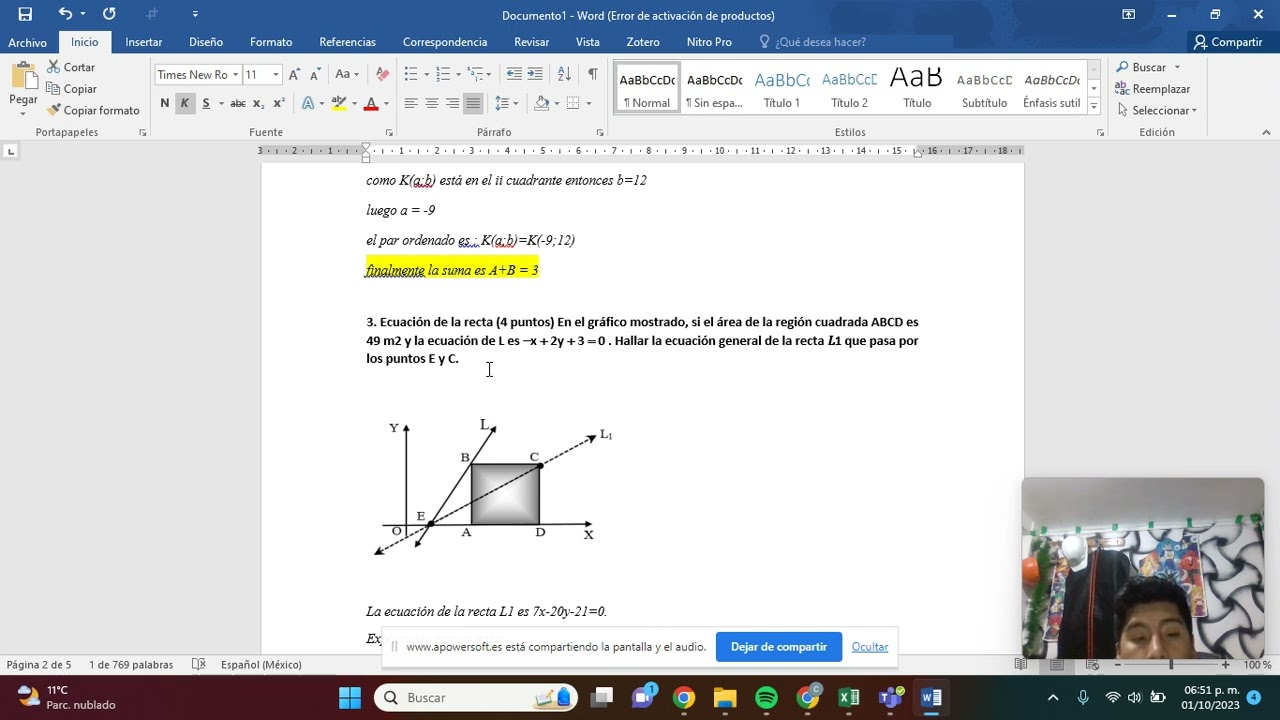Switch to Referencias tab

tap(347, 42)
